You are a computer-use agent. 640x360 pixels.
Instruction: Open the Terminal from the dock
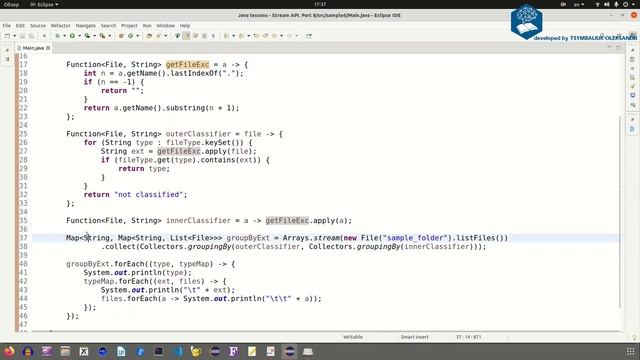tap(159, 351)
